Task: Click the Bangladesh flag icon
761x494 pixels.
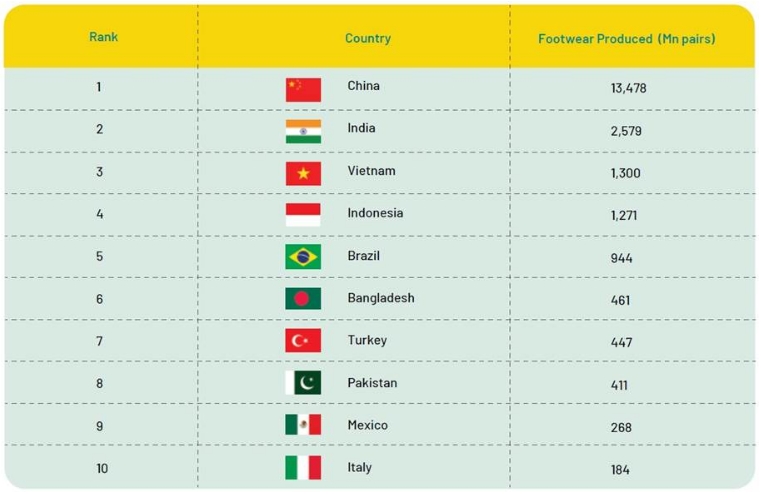Action: tap(303, 298)
